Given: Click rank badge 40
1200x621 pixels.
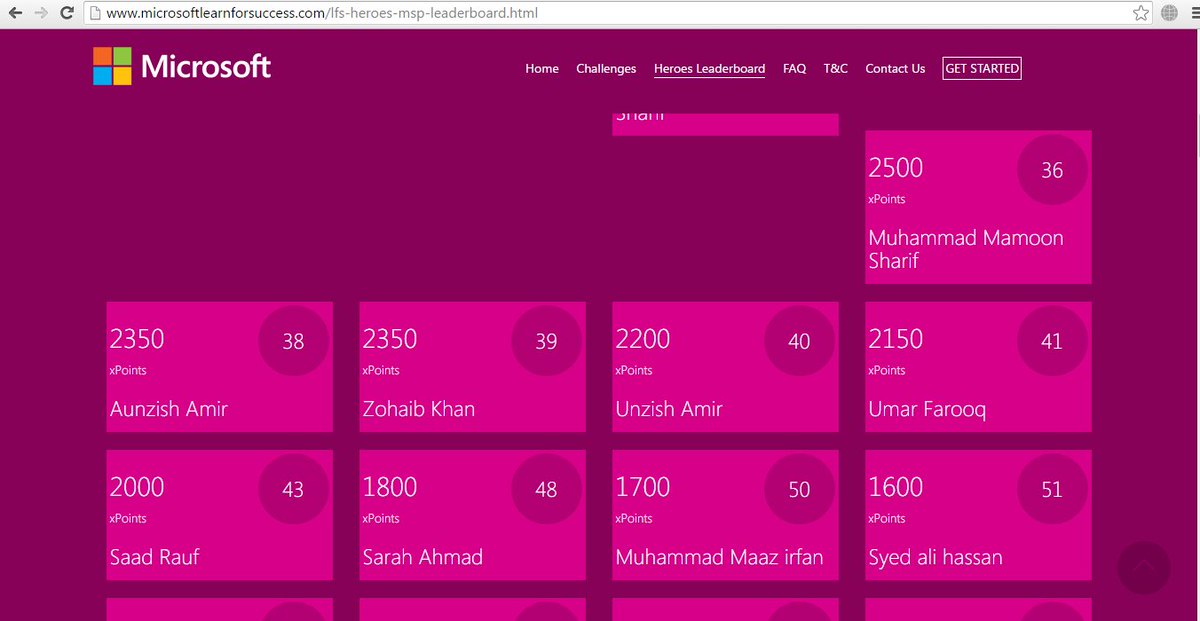Looking at the screenshot, I should coord(799,341).
